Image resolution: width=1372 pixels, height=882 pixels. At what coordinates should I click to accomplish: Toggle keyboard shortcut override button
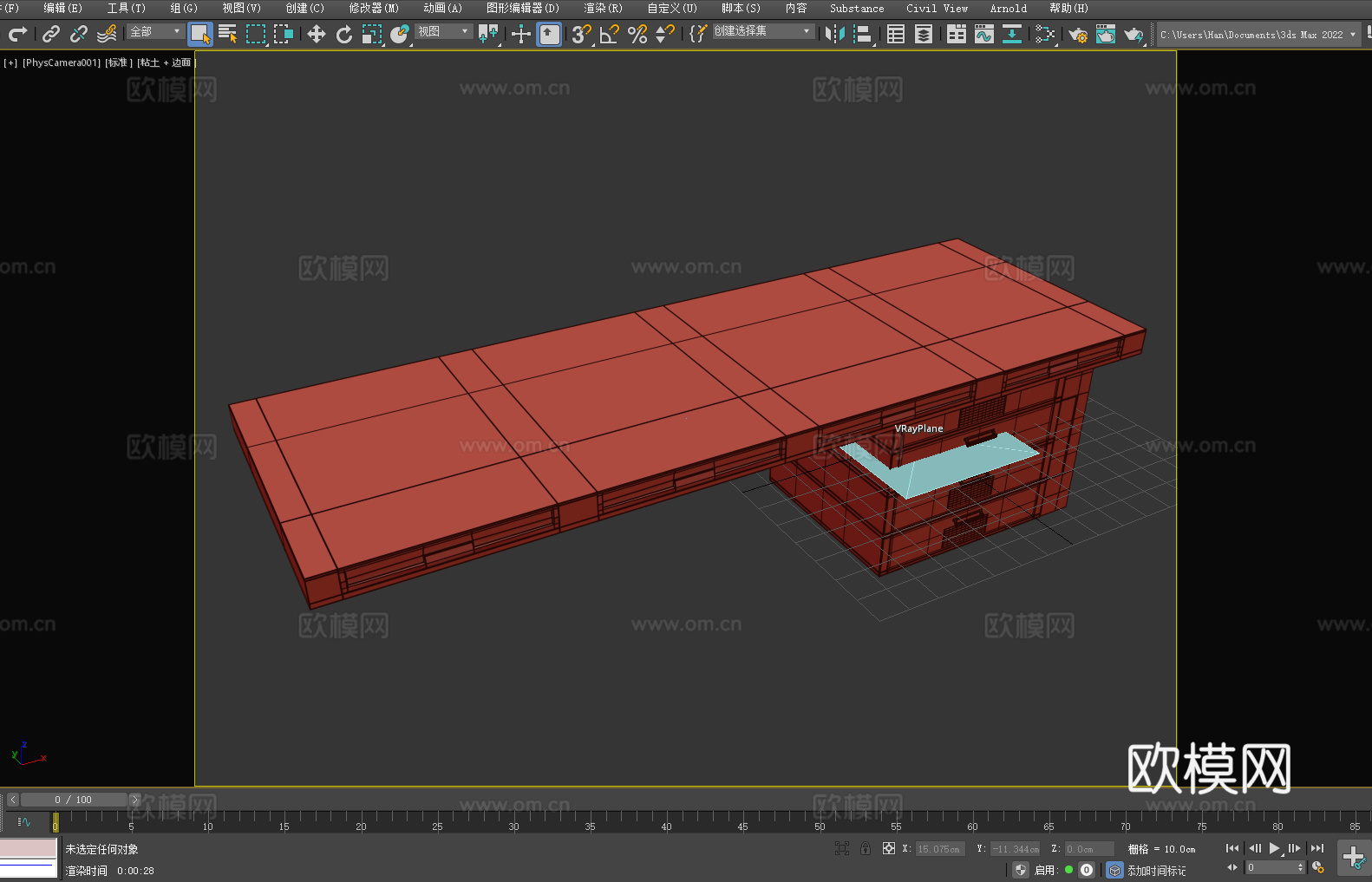pyautogui.click(x=549, y=34)
